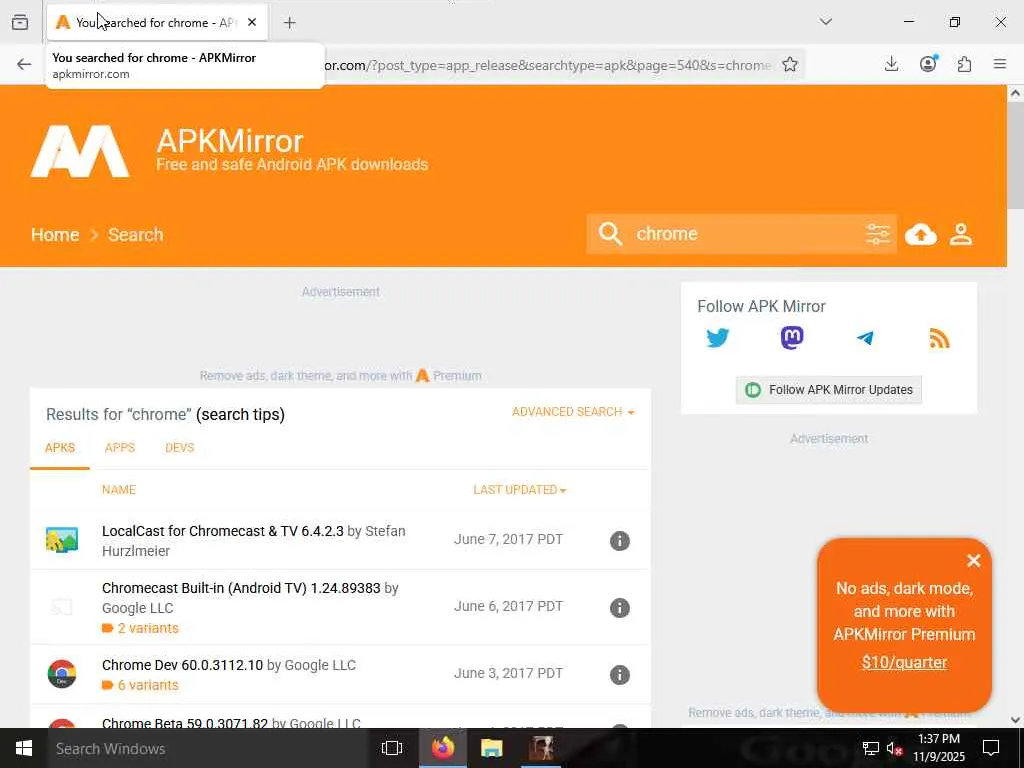The width and height of the screenshot is (1024, 768).
Task: Open the Telegram channel icon
Action: [865, 338]
